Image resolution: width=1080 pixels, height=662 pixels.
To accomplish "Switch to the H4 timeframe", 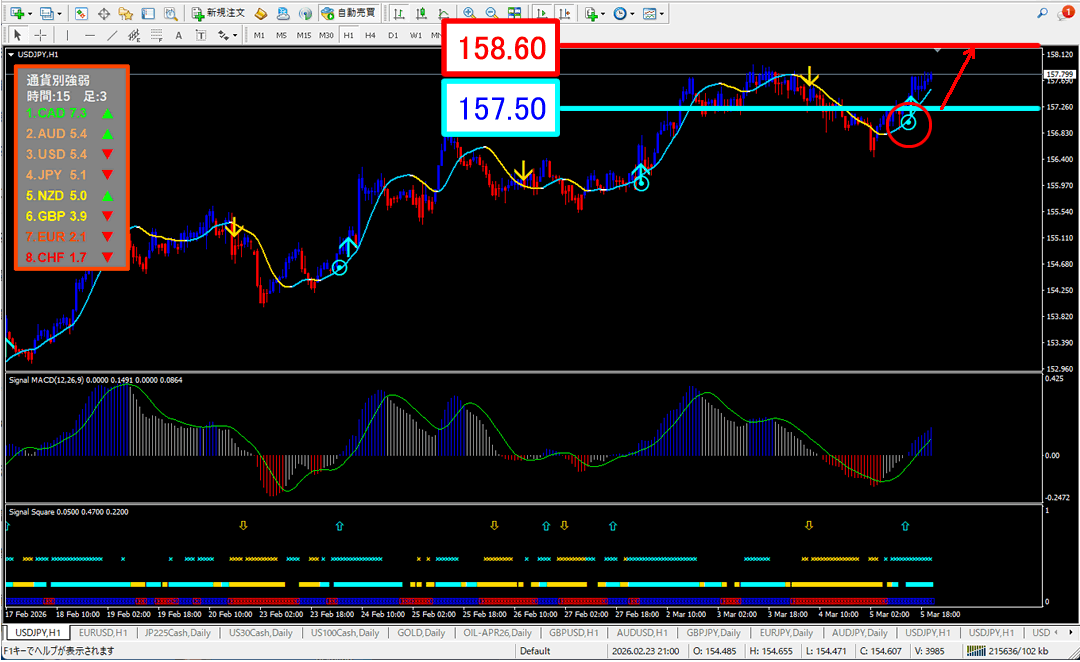I will click(370, 35).
